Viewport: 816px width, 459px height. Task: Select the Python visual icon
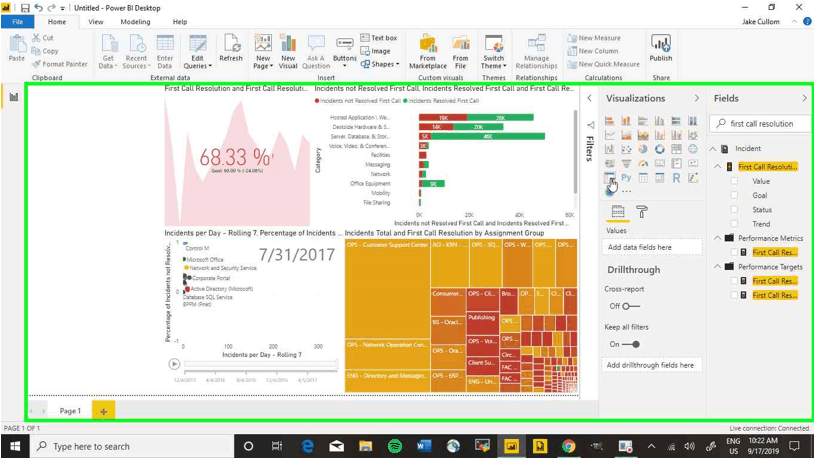click(626, 178)
